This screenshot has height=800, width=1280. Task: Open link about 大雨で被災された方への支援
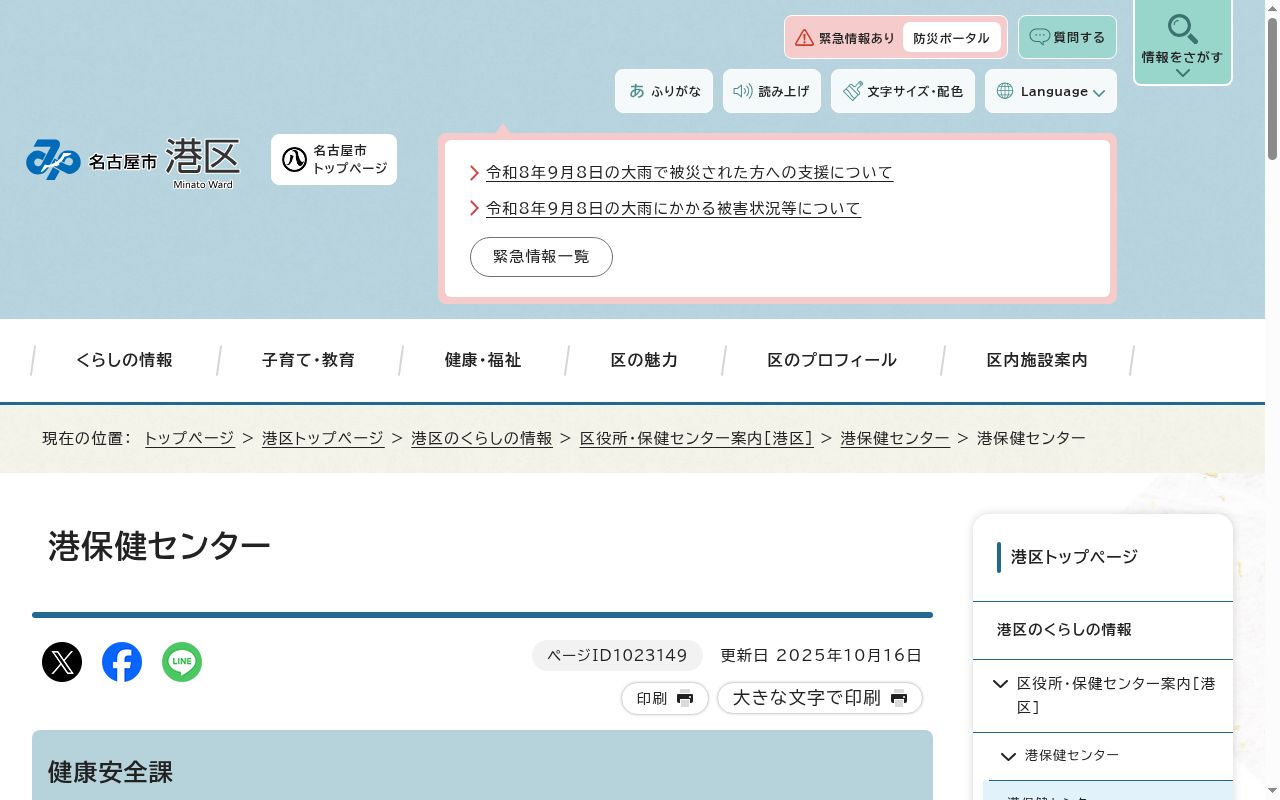[x=689, y=172]
